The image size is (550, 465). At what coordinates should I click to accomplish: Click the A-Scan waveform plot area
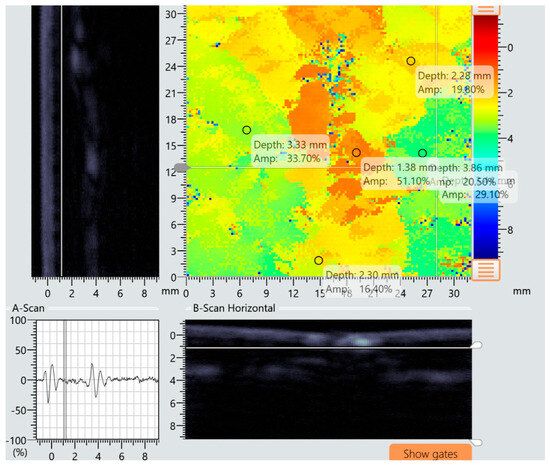click(98, 380)
